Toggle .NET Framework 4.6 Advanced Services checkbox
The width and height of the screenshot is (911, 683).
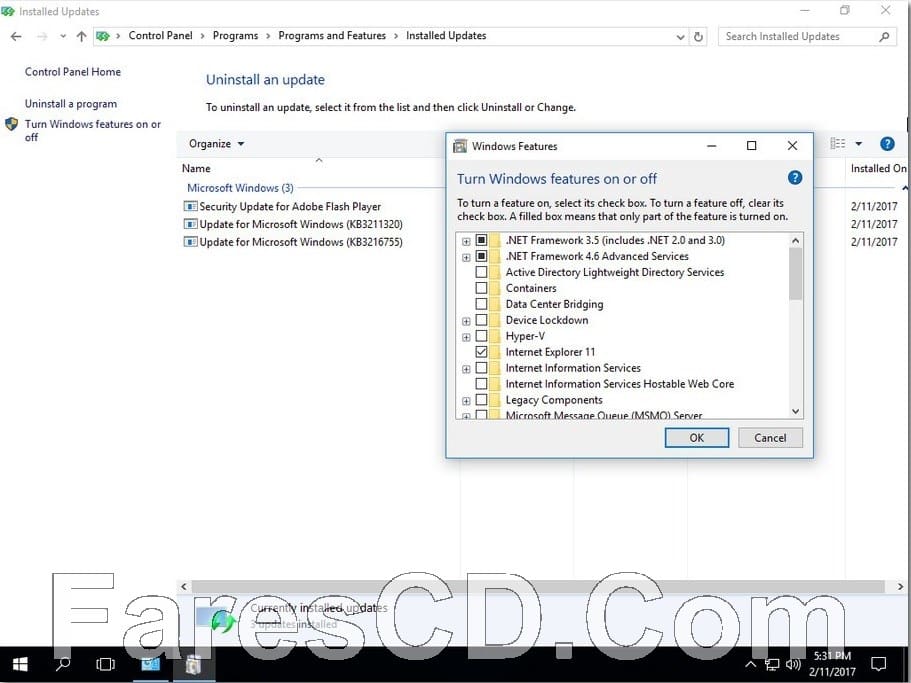[481, 256]
